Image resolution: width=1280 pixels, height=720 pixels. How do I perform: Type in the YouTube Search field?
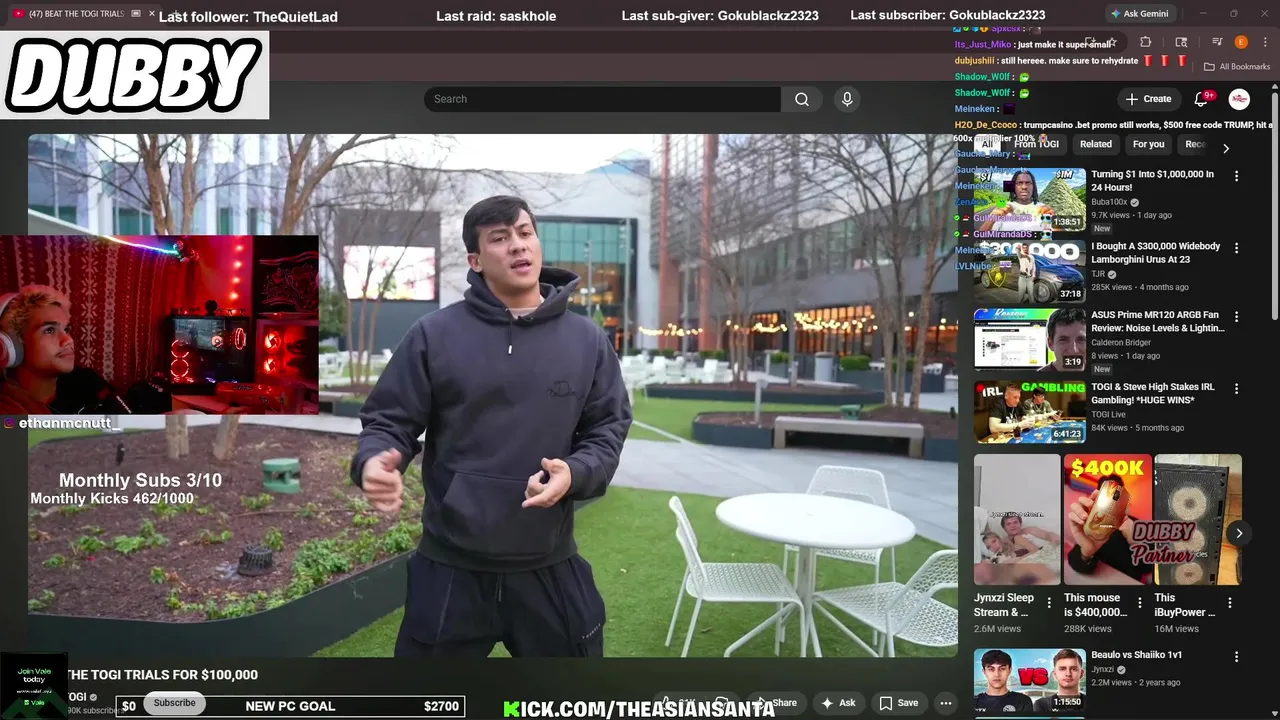point(602,99)
